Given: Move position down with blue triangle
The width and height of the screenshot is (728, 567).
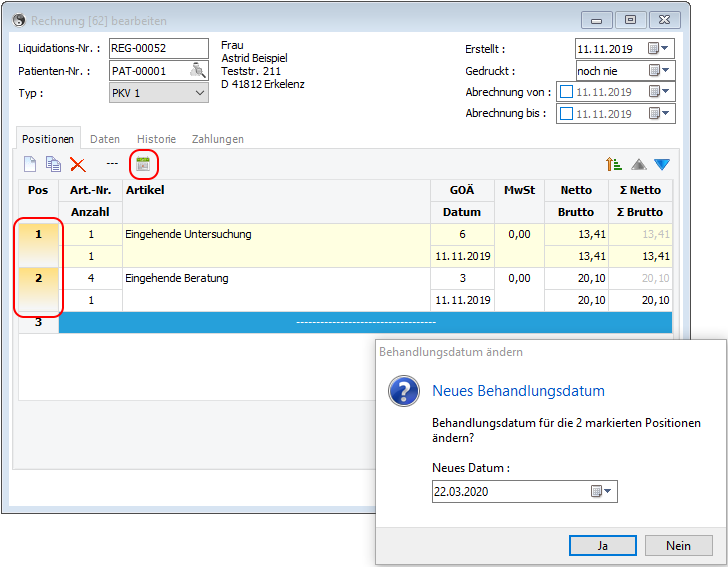Looking at the screenshot, I should tap(662, 164).
